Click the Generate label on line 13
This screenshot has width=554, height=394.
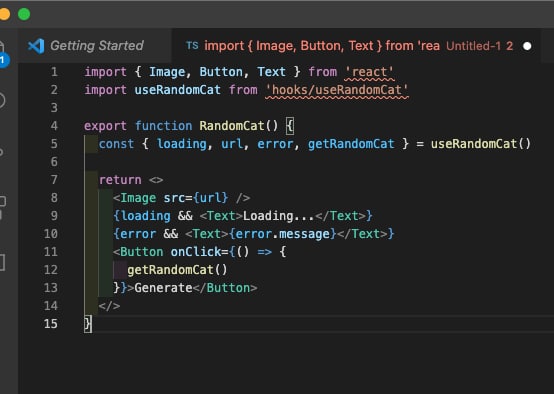coord(163,288)
